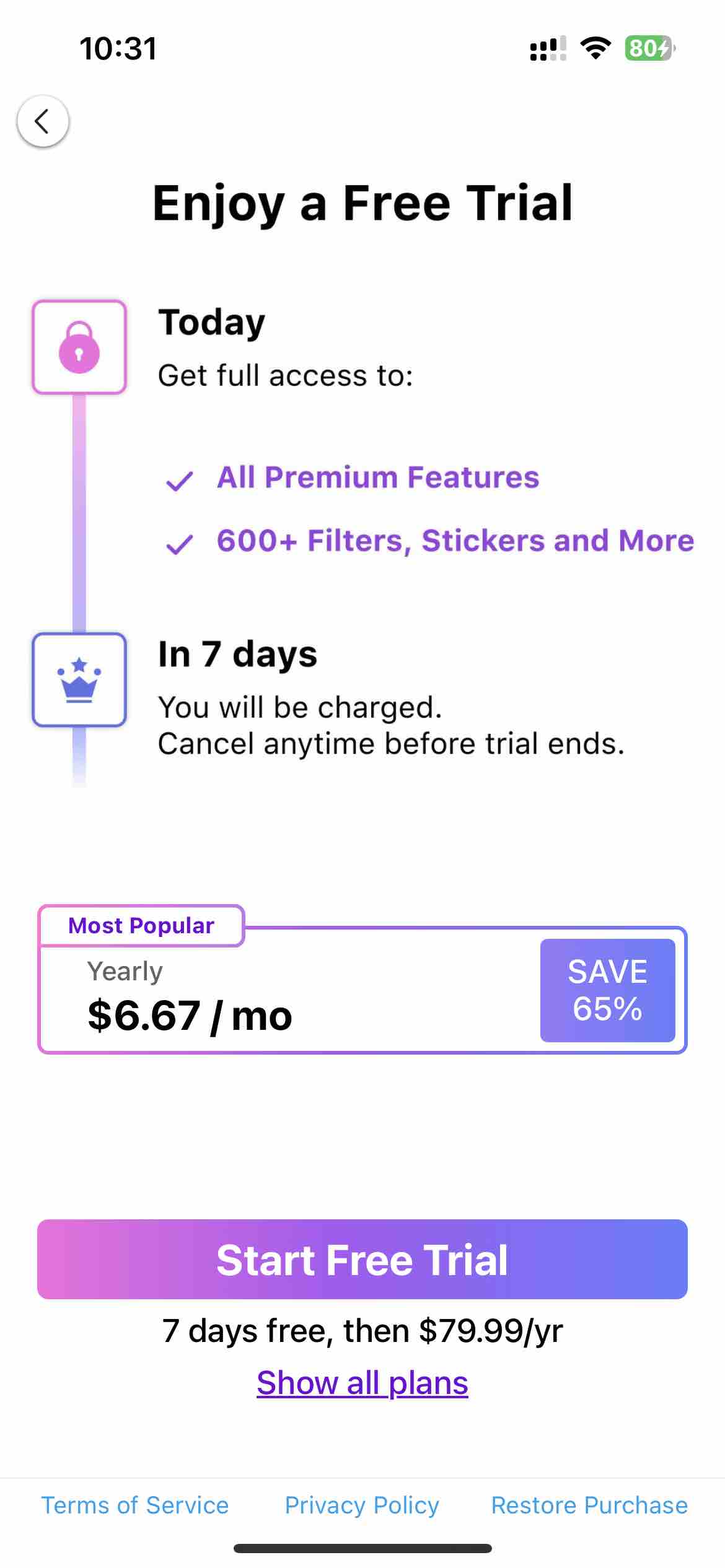Tap the 7 days free pricing text
The height and width of the screenshot is (1568, 725).
(x=362, y=1330)
